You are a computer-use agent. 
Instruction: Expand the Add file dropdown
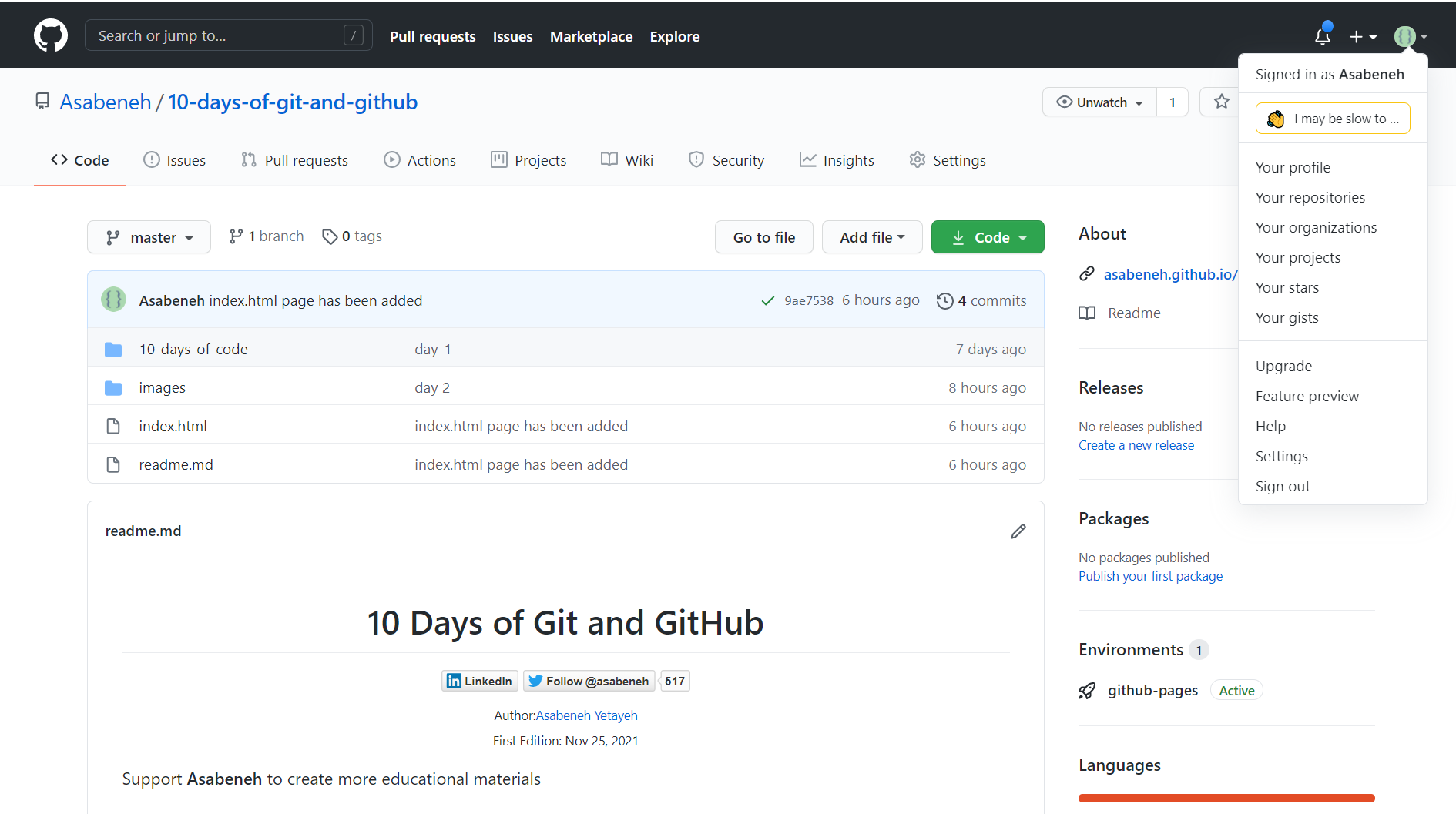872,237
